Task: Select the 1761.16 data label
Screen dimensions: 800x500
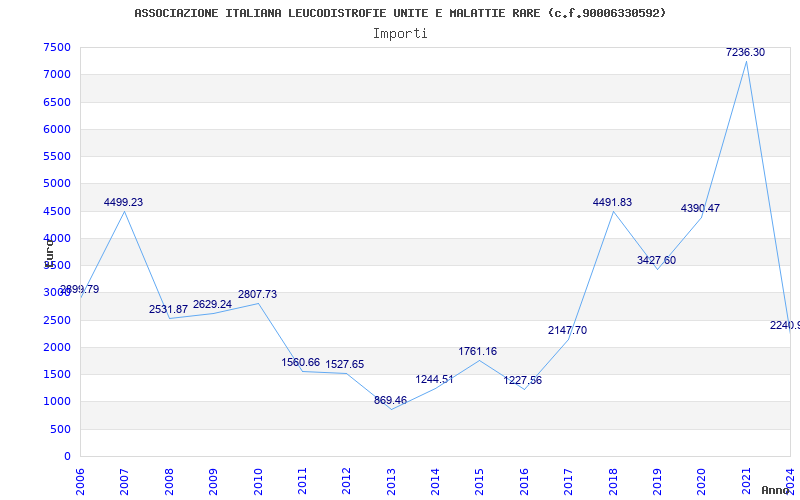Action: [477, 351]
